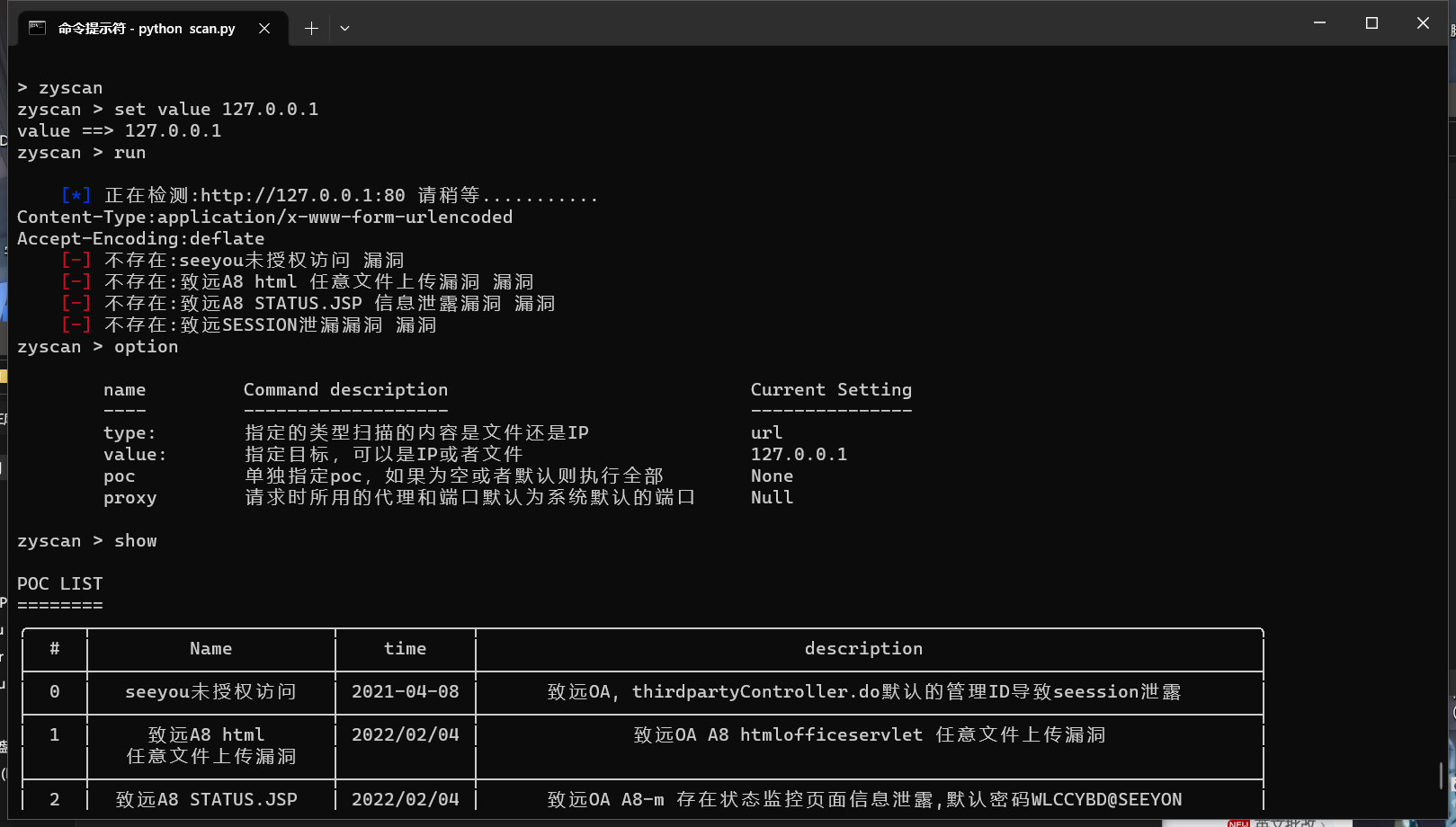The height and width of the screenshot is (827, 1456).
Task: Click the 'type:' option name
Action: click(x=130, y=433)
